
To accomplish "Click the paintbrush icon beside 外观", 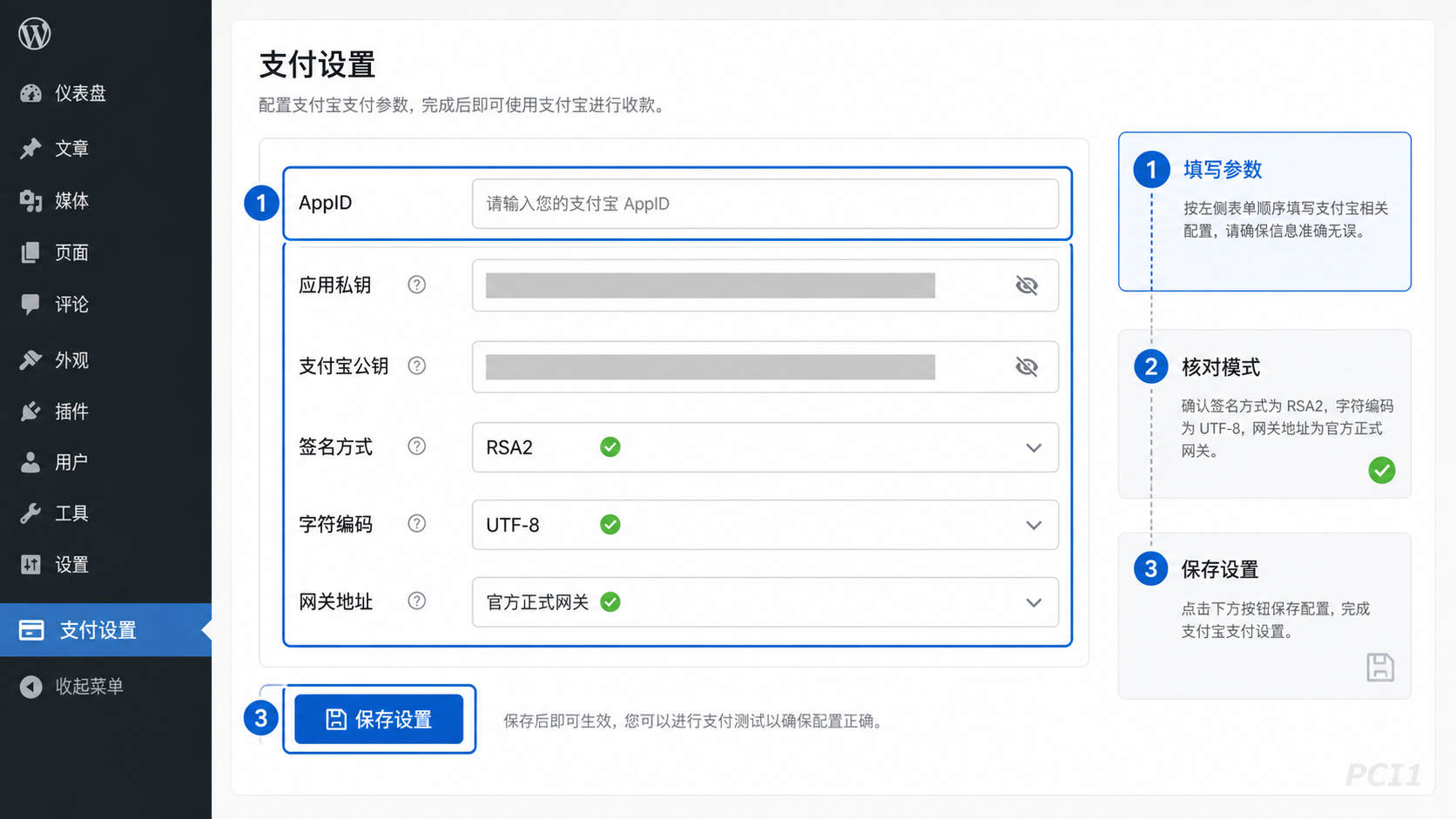I will 31,359.
